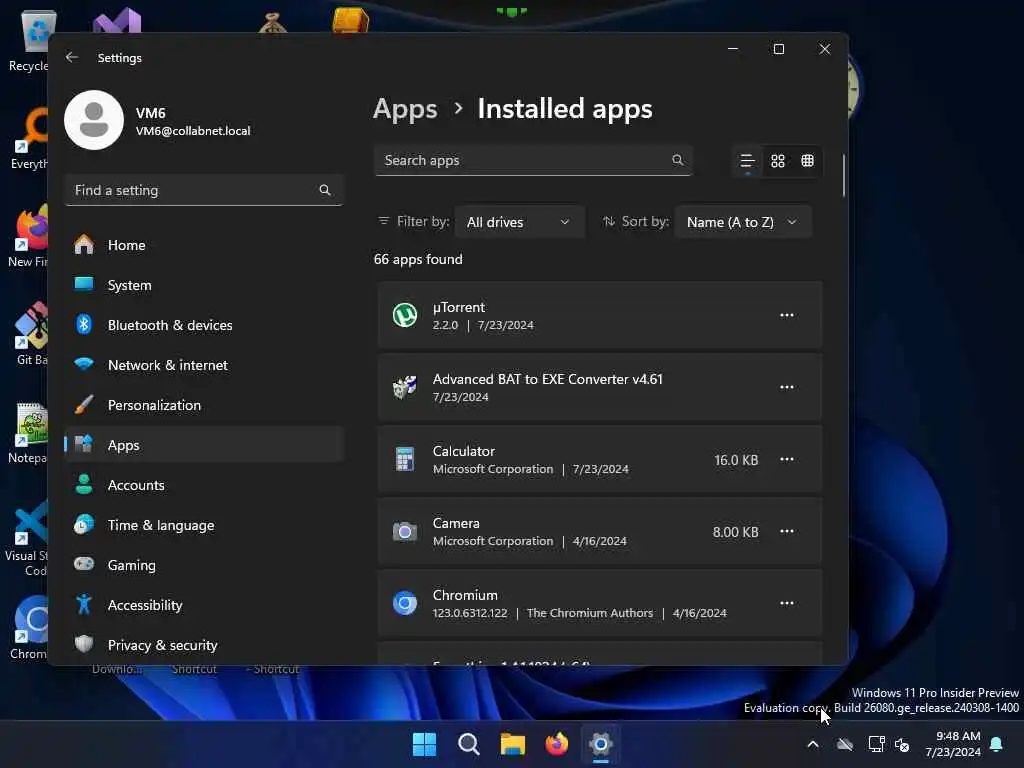Open Bluetooth & devices settings
This screenshot has height=768, width=1024.
pyautogui.click(x=204, y=325)
